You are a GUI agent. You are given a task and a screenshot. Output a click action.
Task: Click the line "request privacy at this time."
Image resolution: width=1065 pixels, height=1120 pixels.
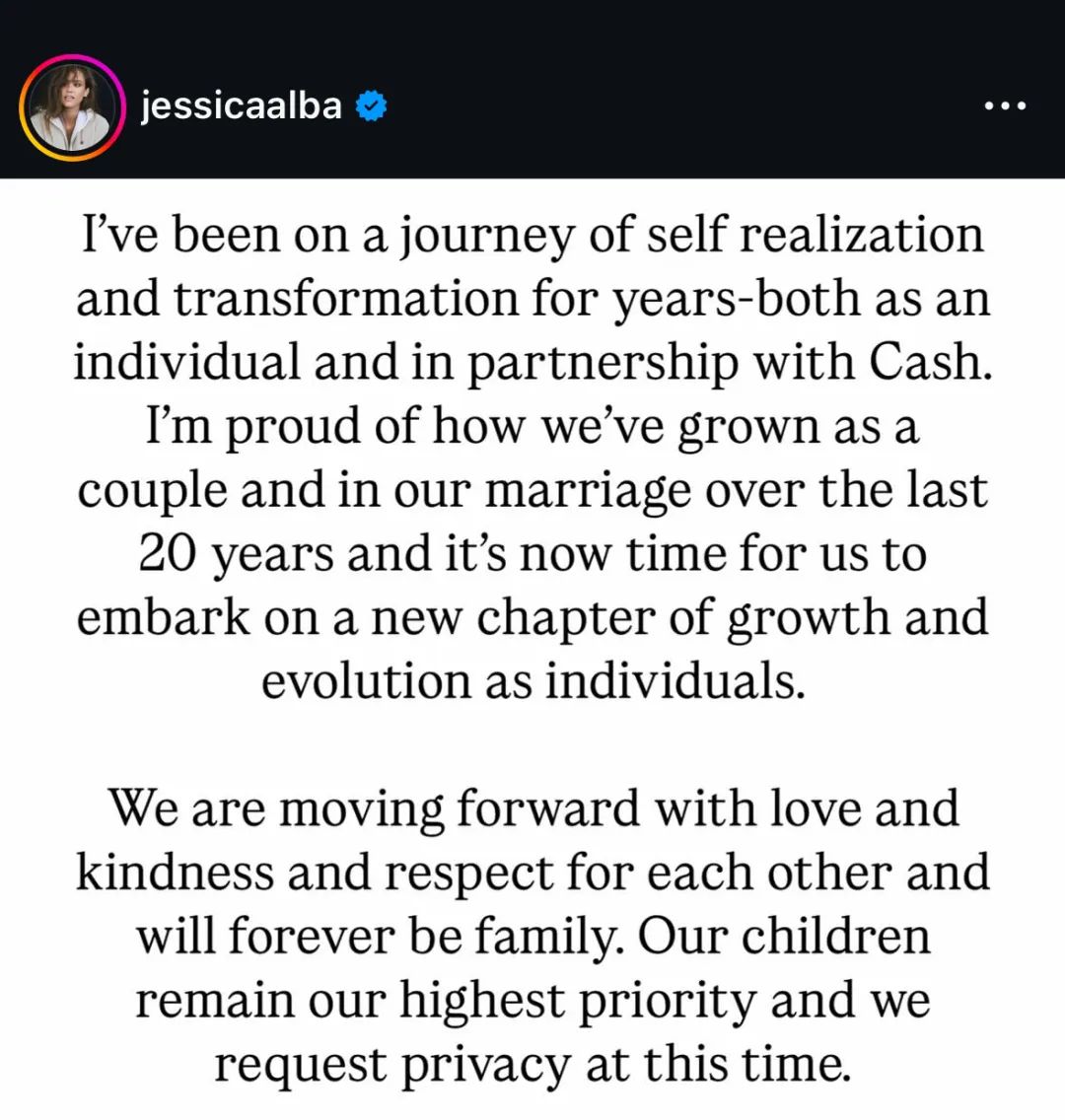point(532,1064)
